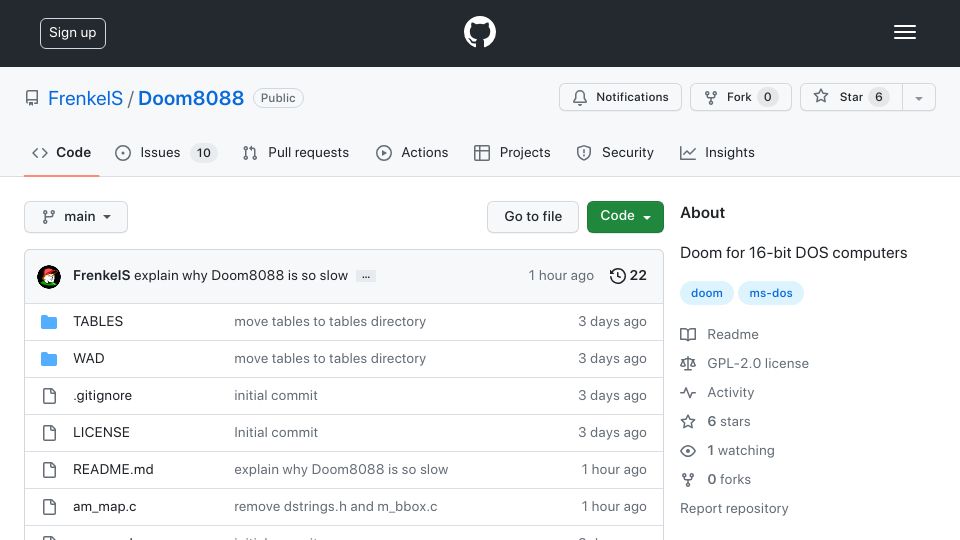Go to the Actions tab

(412, 153)
